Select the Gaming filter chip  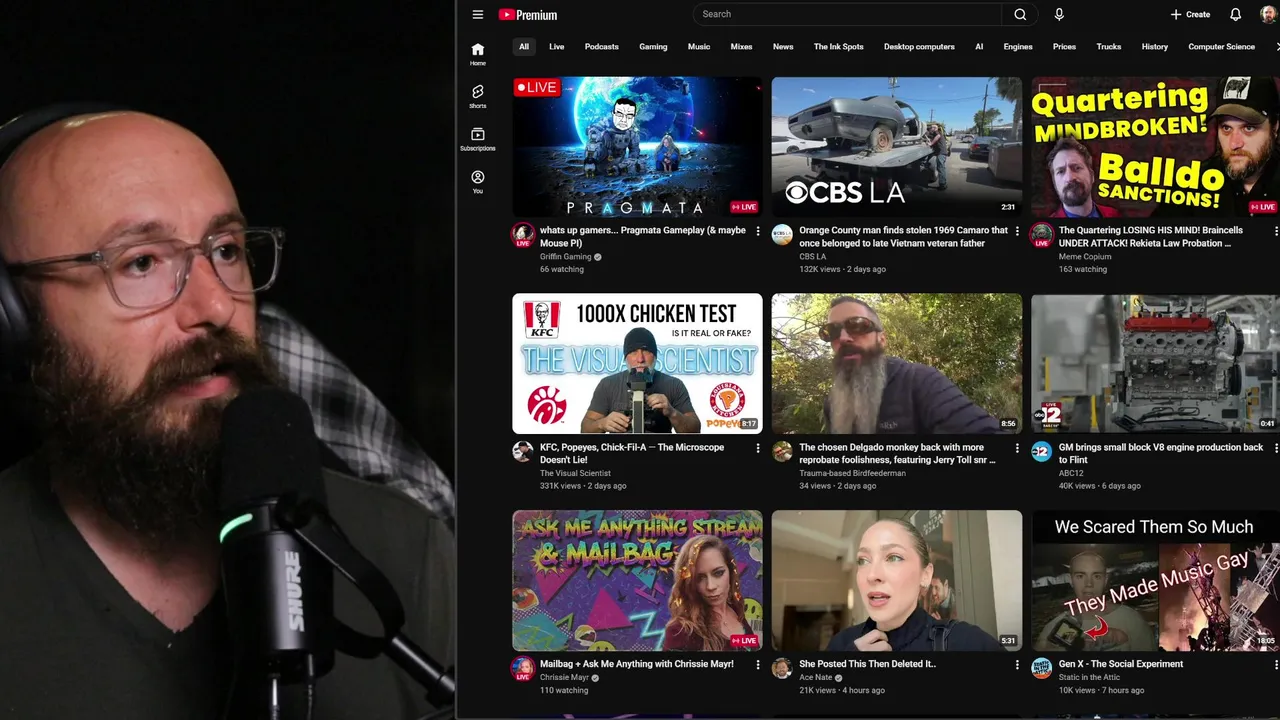point(653,47)
